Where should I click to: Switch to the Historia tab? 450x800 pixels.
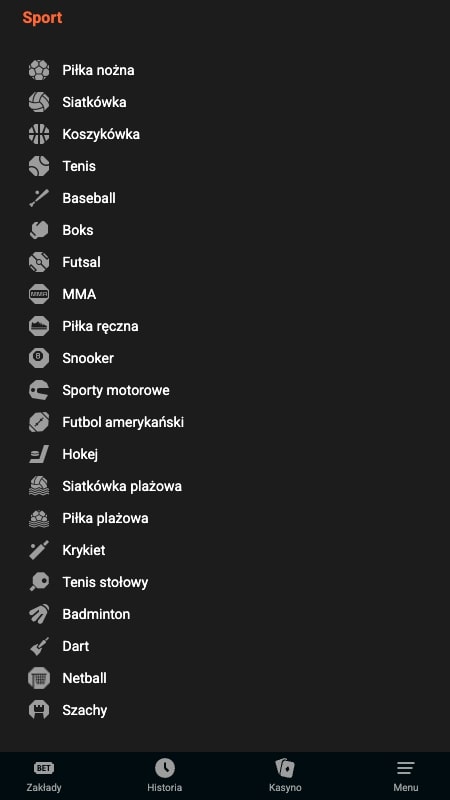tap(164, 777)
